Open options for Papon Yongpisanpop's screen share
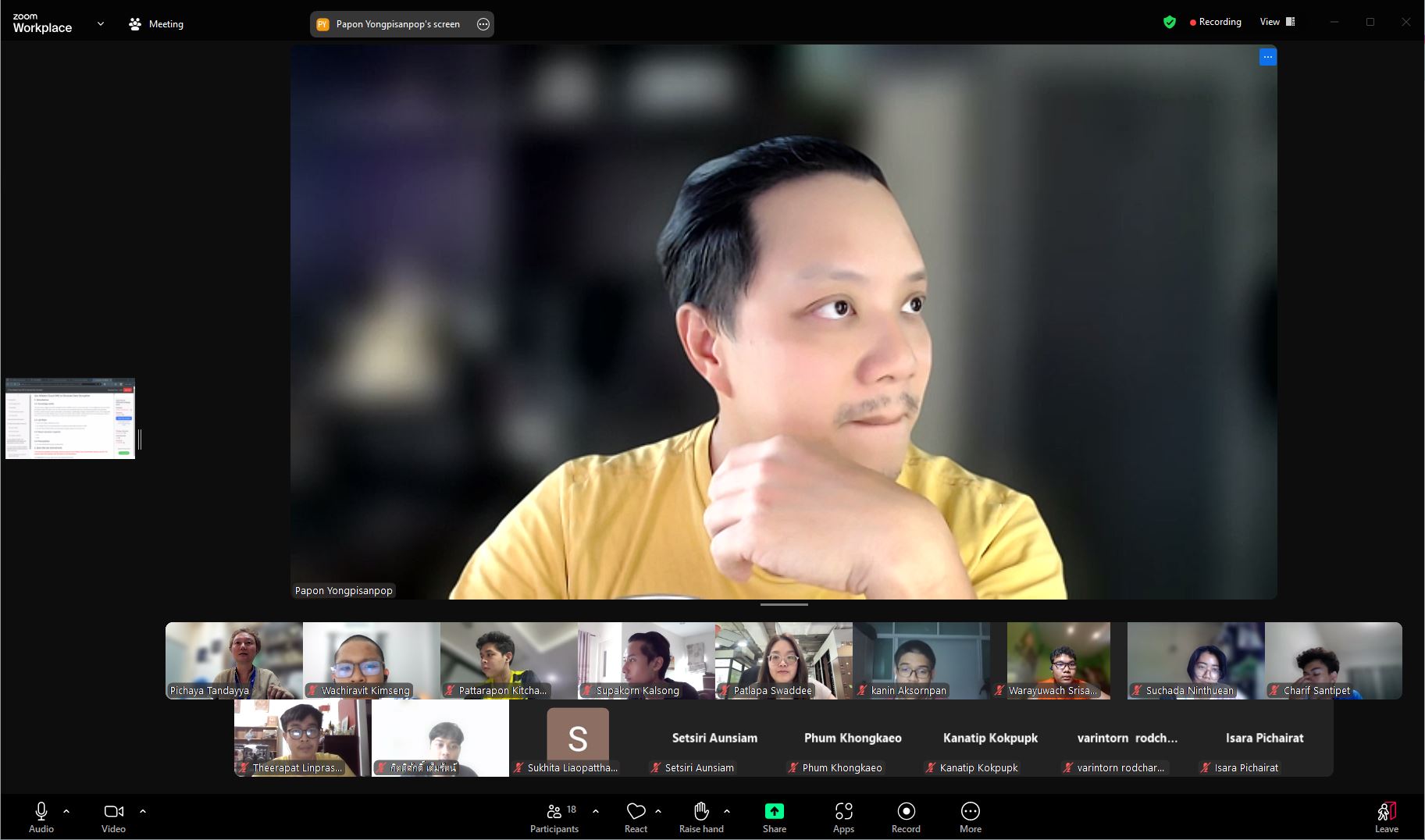This screenshot has width=1425, height=840. 483,24
